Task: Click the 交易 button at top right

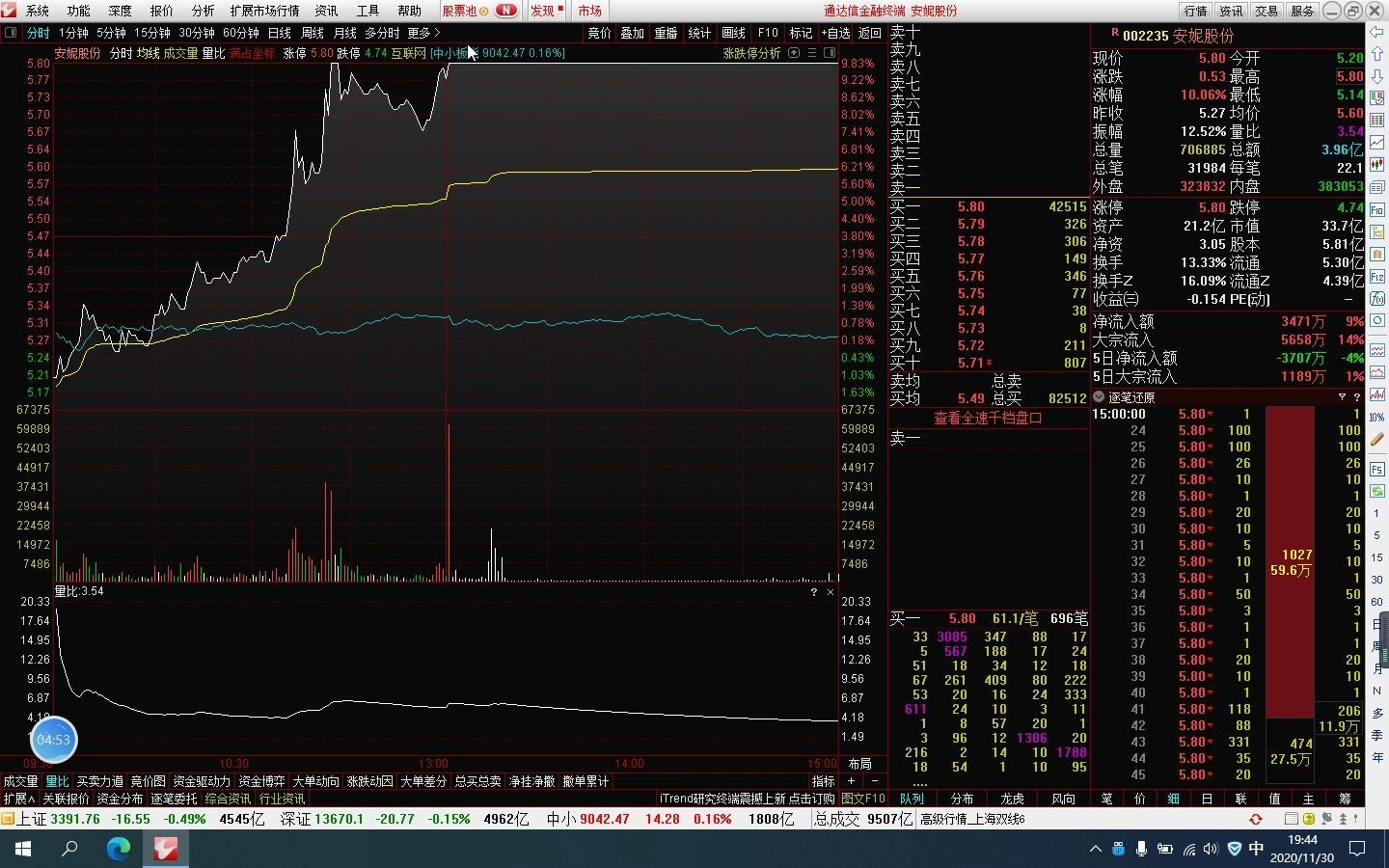Action: (1266, 11)
